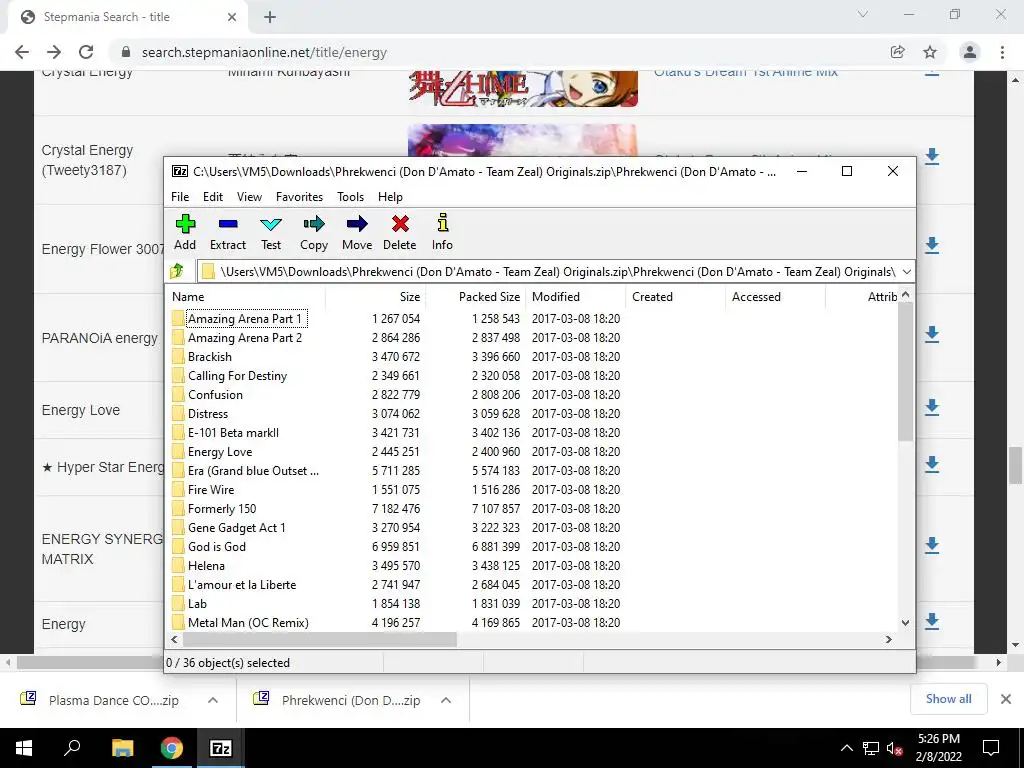Select the E-101 Beta markII folder

pos(233,432)
